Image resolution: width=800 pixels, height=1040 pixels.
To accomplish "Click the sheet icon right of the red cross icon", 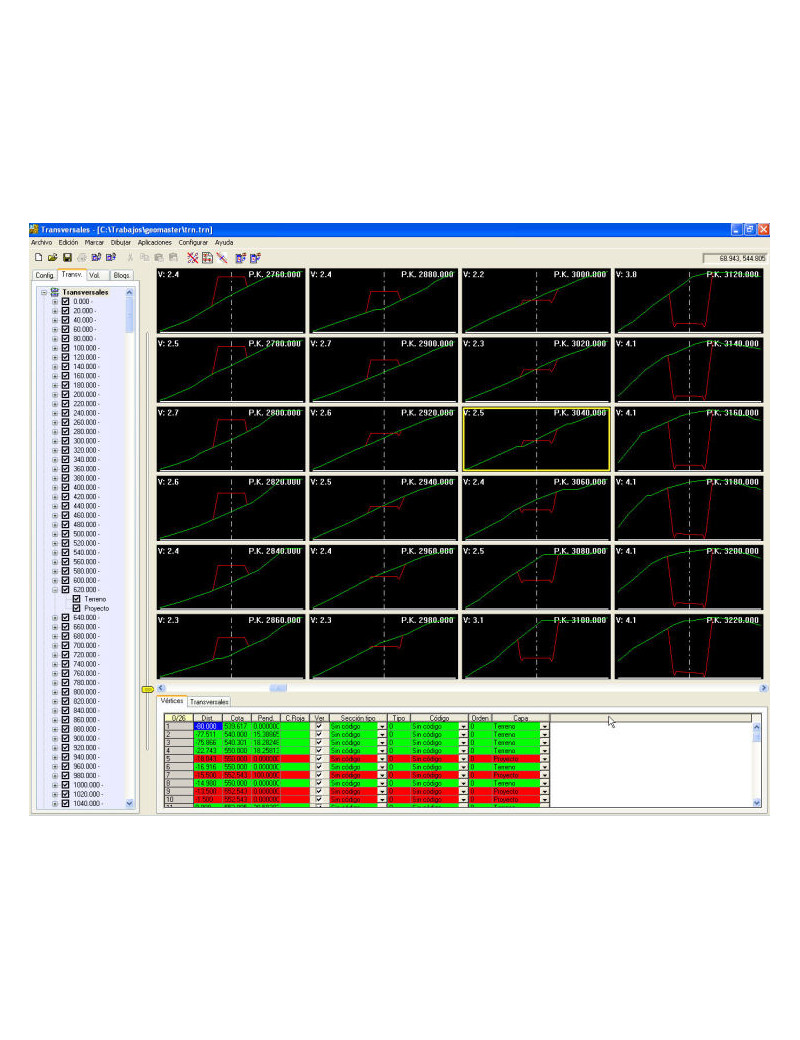I will click(207, 257).
